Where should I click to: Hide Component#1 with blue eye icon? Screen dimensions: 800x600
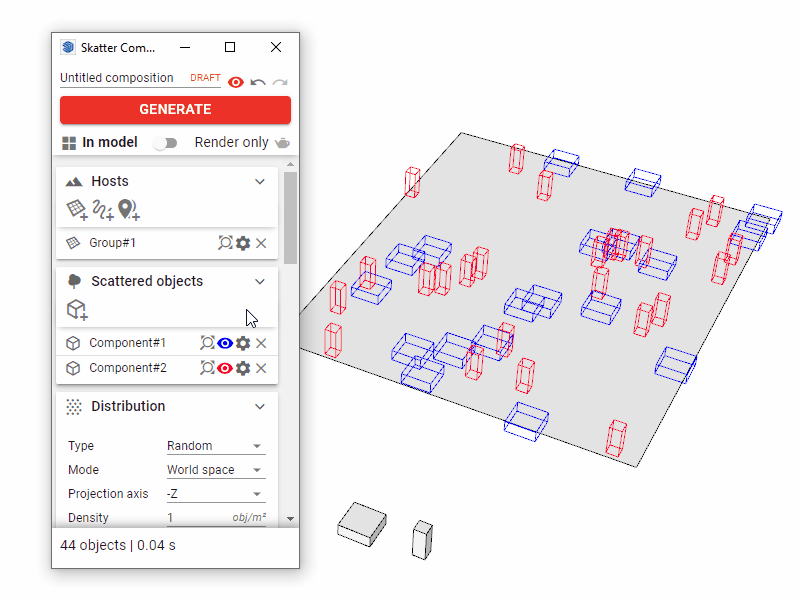(225, 343)
